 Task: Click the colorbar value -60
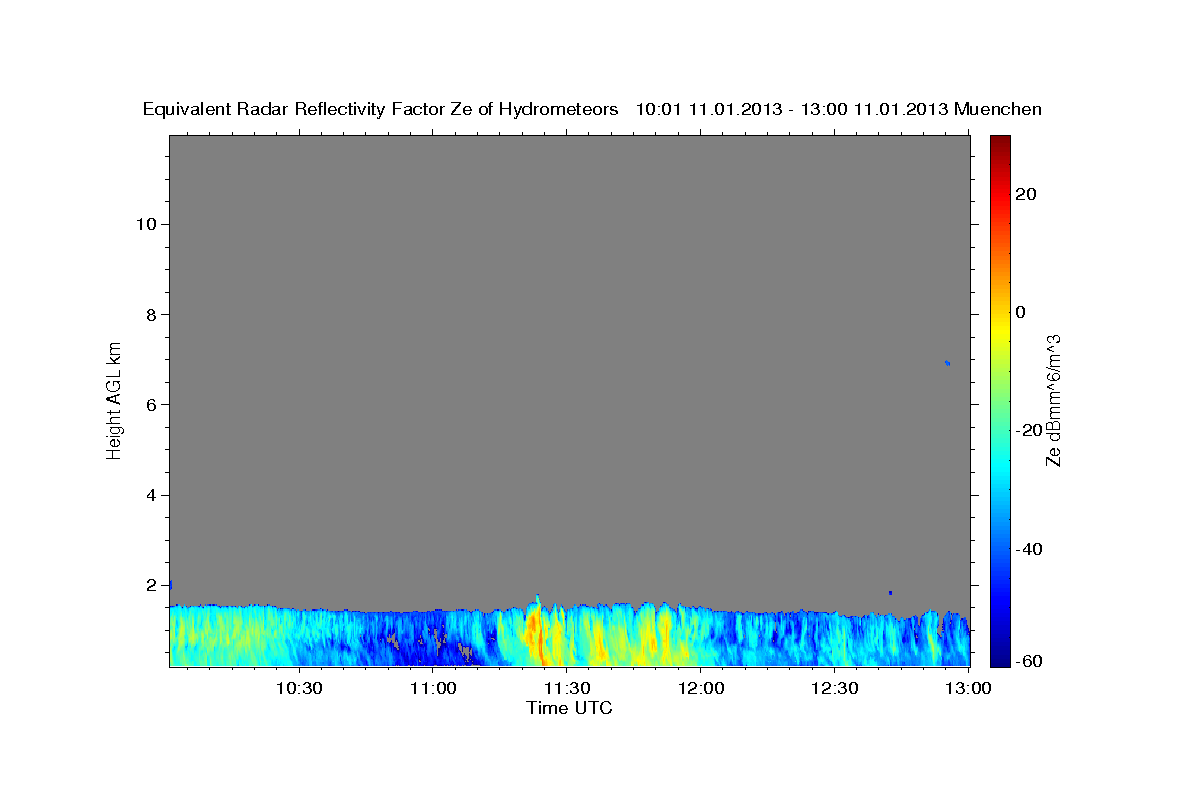(x=1030, y=662)
